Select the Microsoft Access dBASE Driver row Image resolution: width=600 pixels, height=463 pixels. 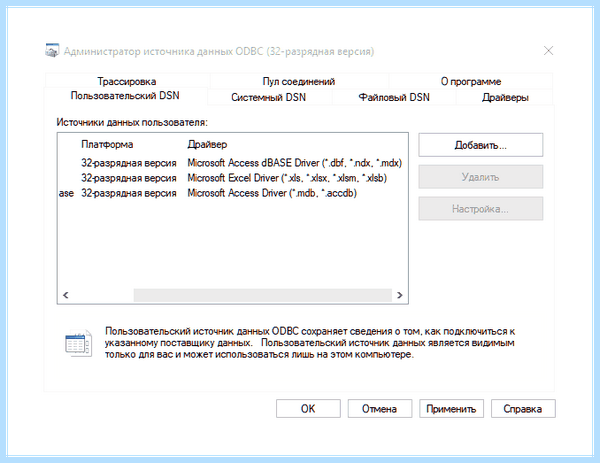233,163
